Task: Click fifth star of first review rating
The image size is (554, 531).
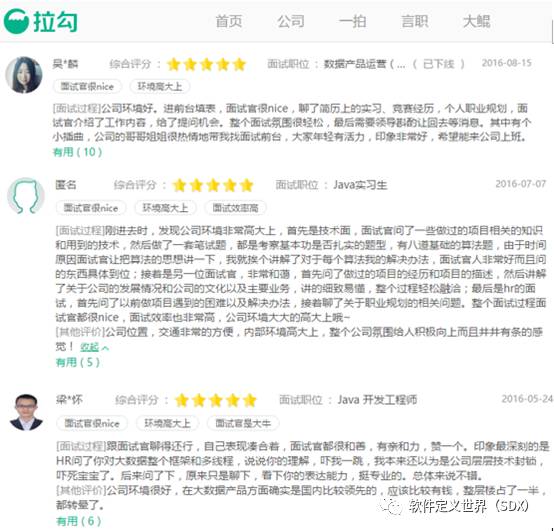Action: (x=240, y=64)
